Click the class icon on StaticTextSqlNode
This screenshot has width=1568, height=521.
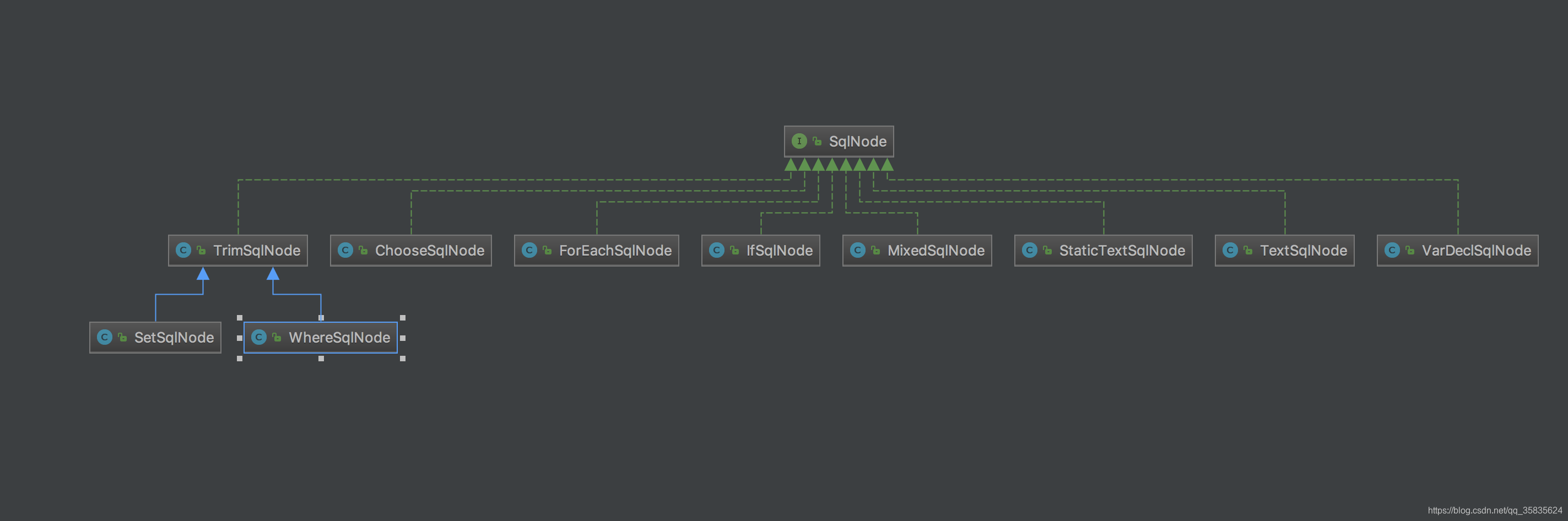click(1030, 250)
